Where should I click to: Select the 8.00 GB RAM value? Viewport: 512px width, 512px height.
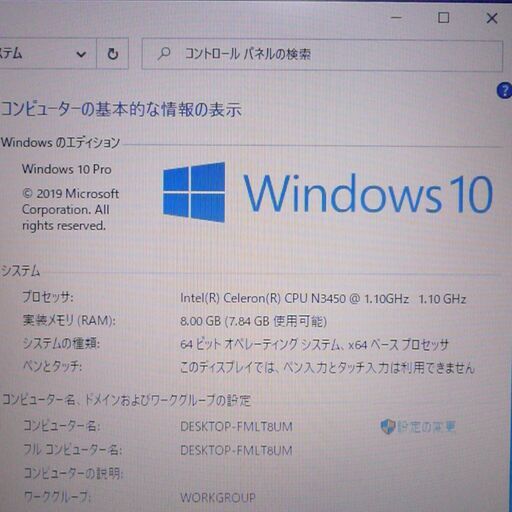pyautogui.click(x=253, y=321)
